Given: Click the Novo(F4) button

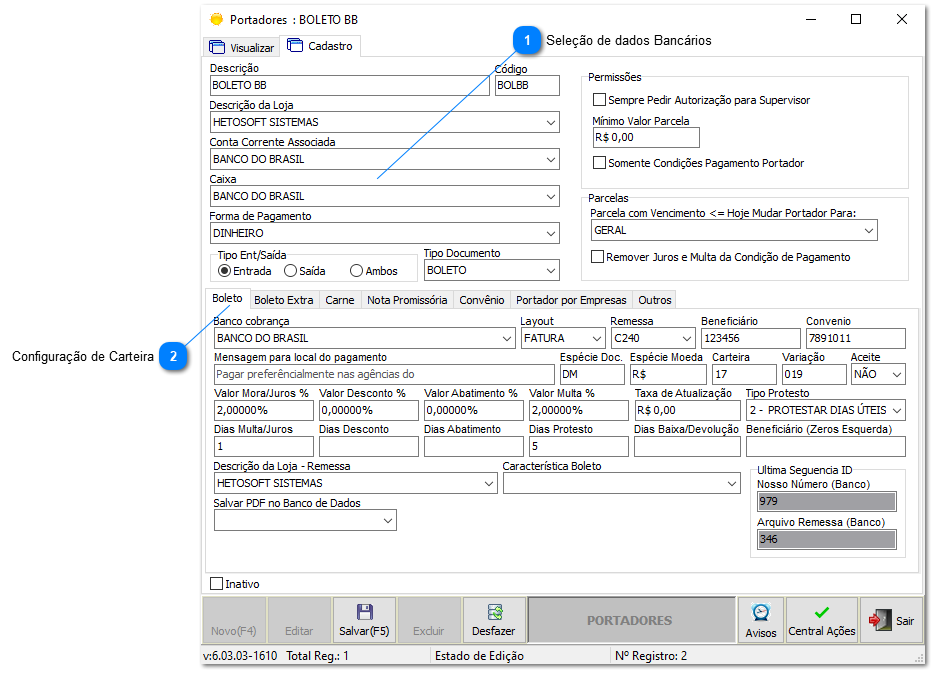Looking at the screenshot, I should [x=232, y=619].
